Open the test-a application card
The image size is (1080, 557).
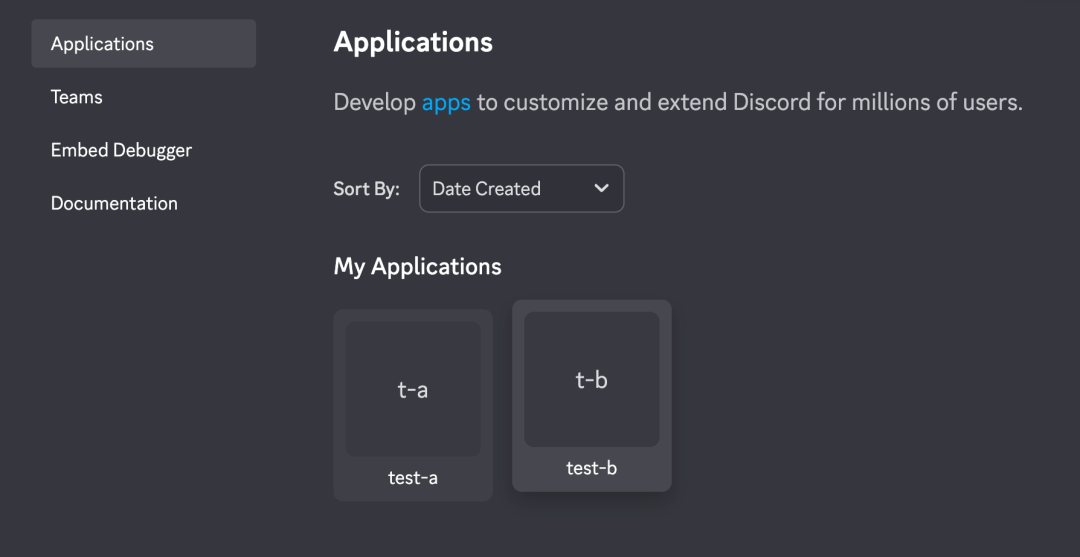pyautogui.click(x=413, y=405)
